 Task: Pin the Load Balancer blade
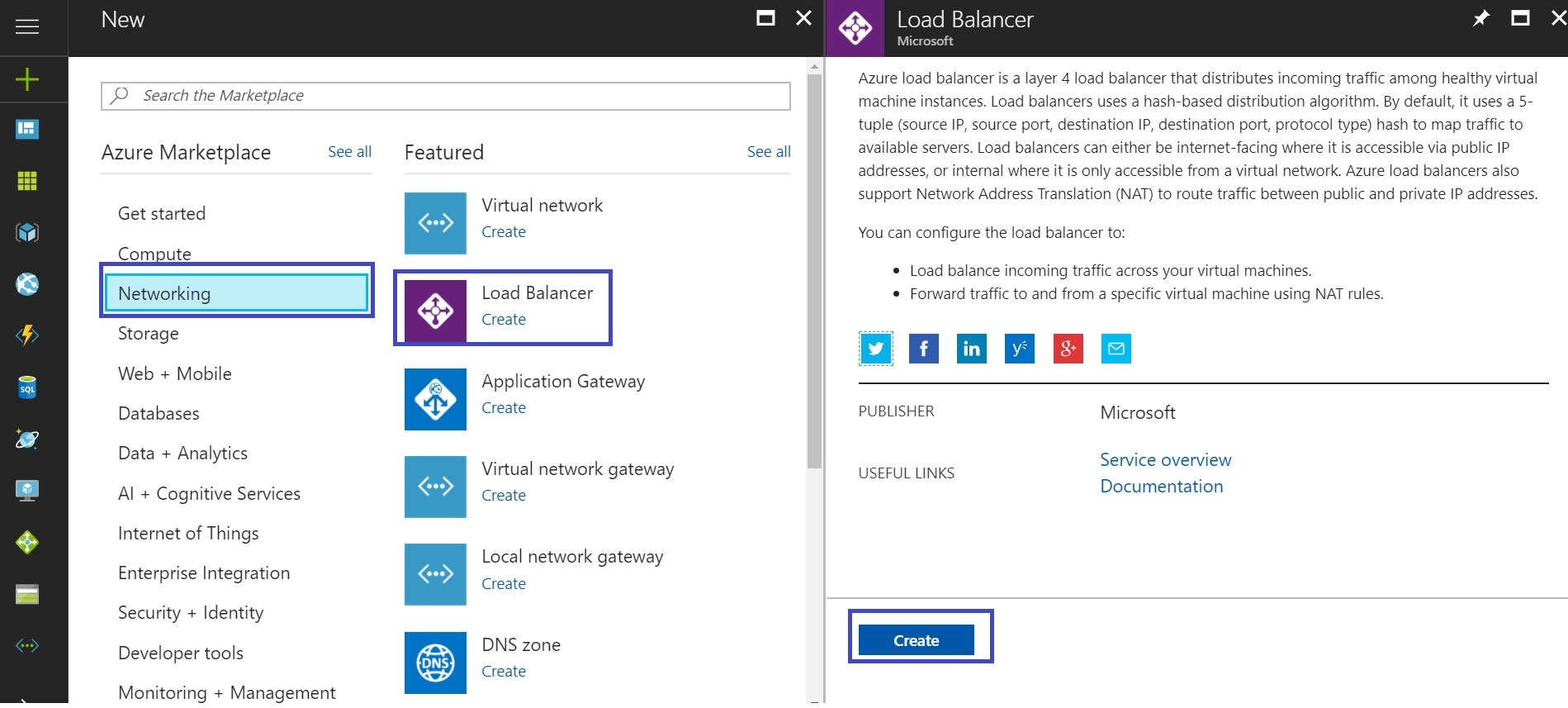1480,18
